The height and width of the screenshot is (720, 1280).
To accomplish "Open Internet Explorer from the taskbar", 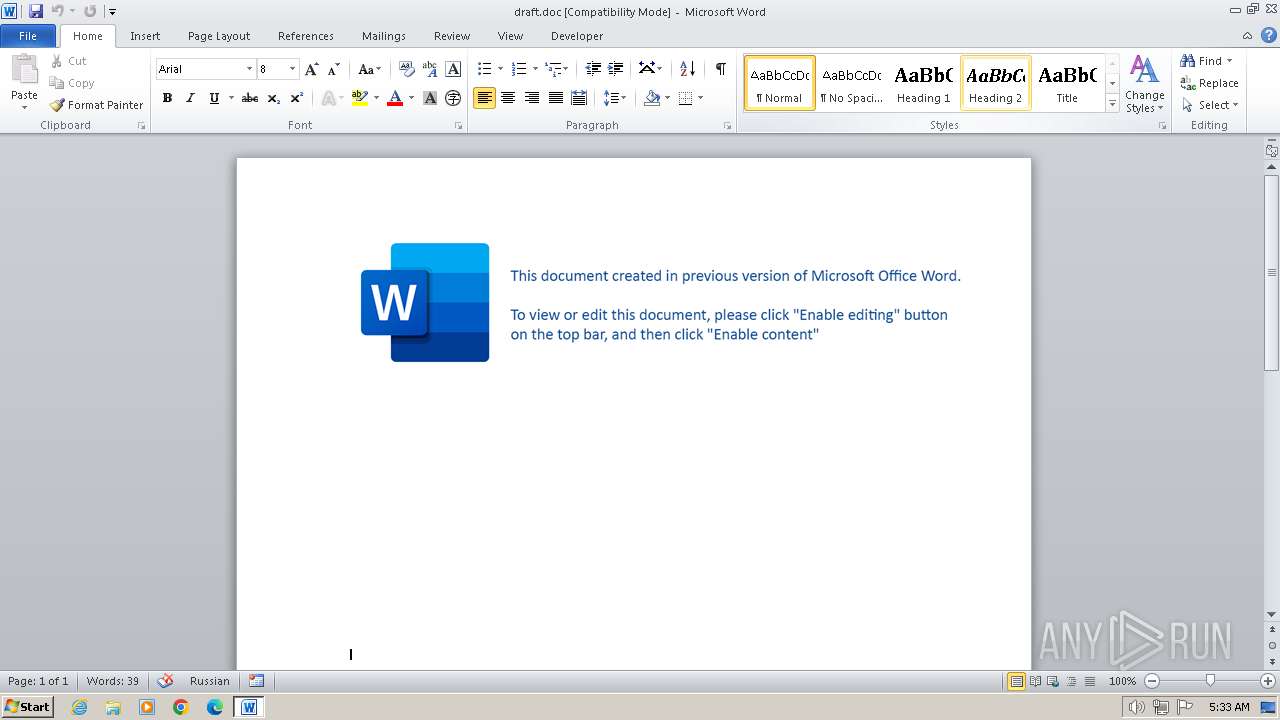I will click(79, 707).
